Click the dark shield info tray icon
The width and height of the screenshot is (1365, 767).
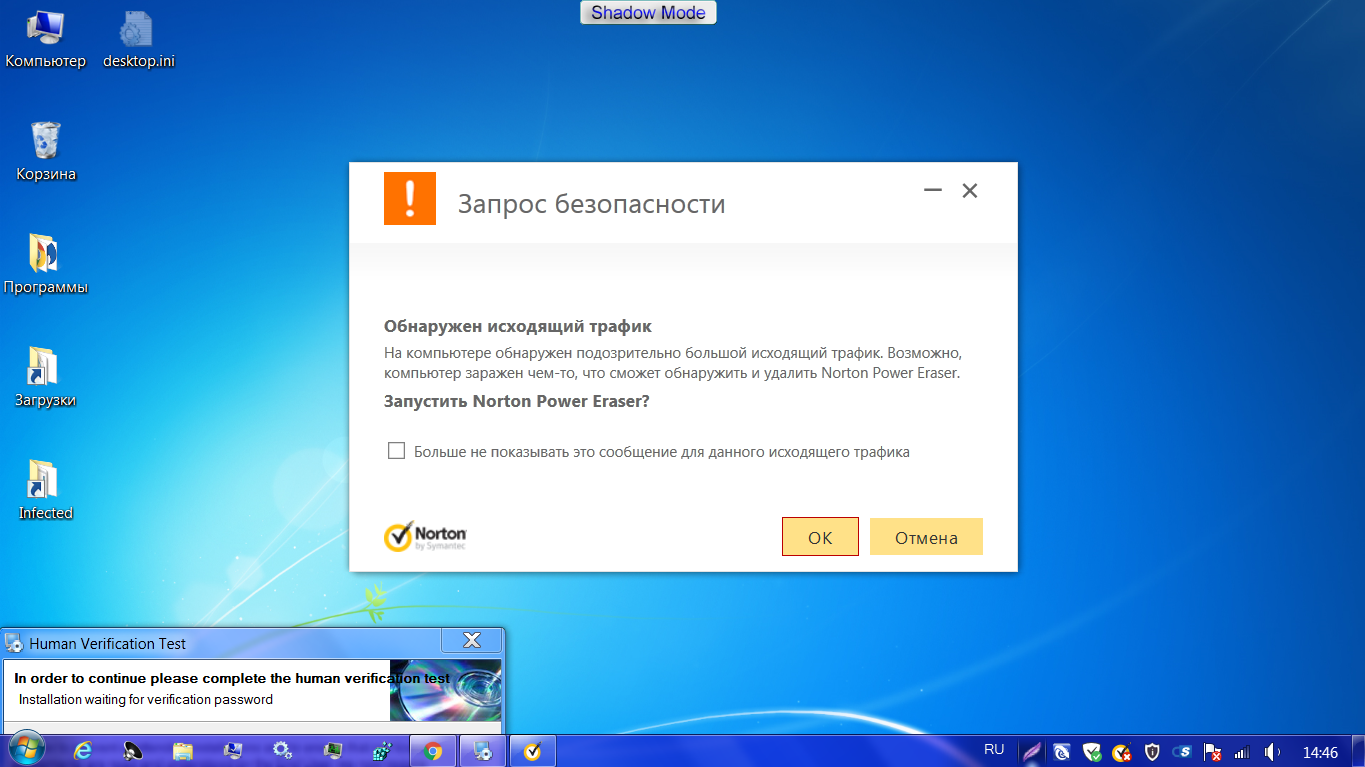(x=1152, y=751)
